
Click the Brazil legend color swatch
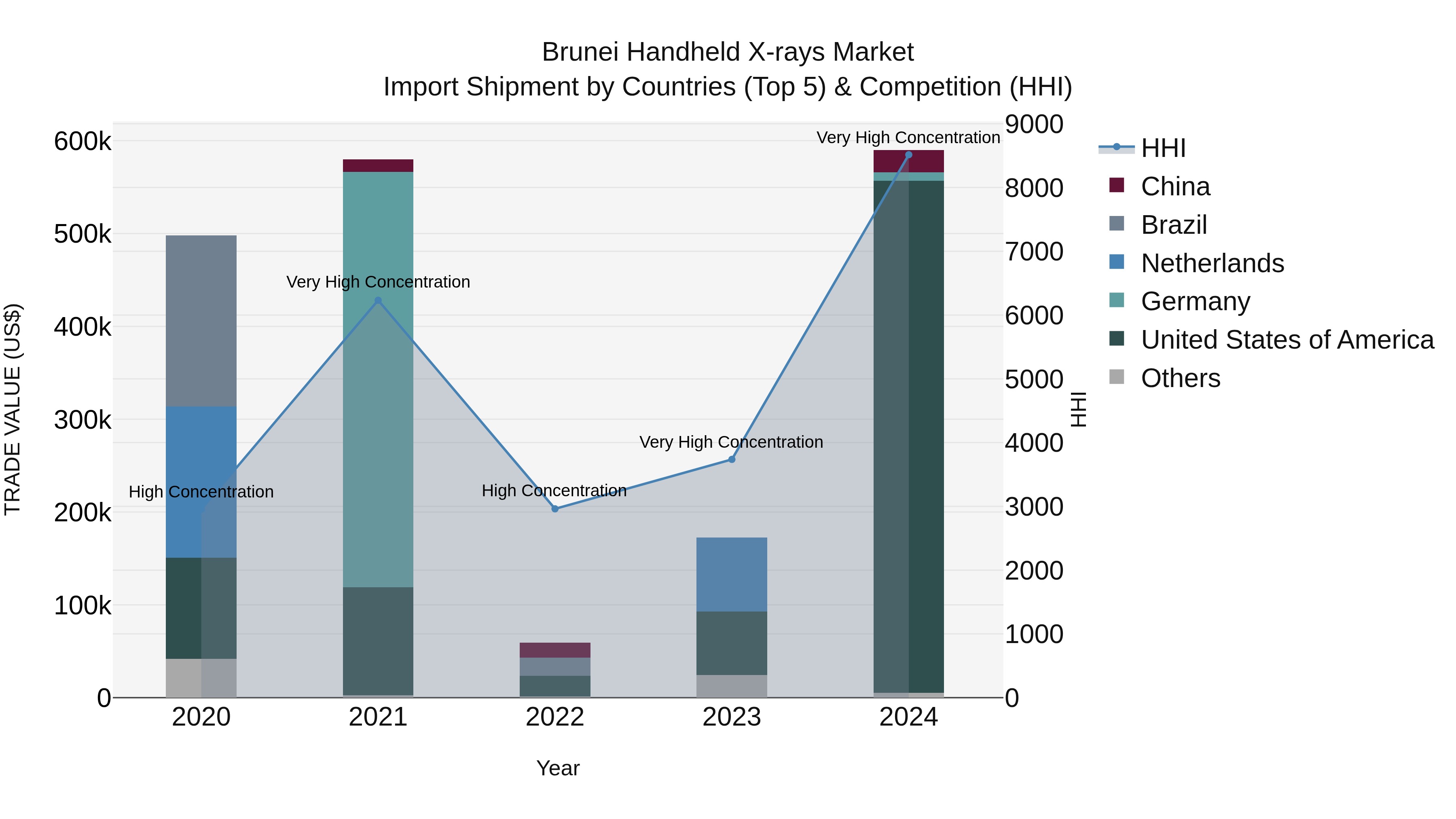1116,223
